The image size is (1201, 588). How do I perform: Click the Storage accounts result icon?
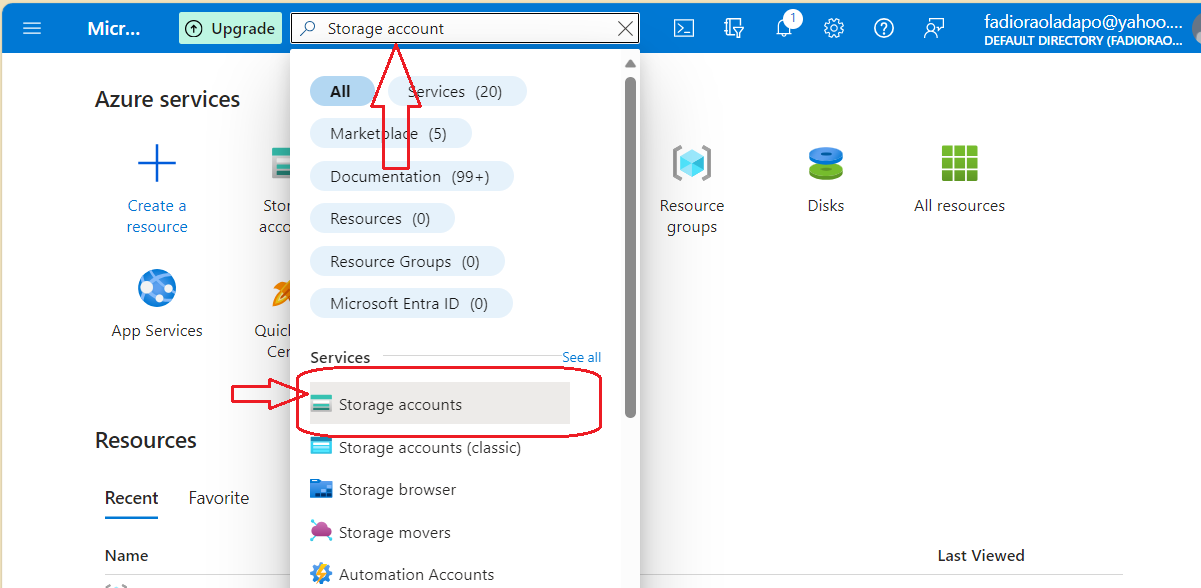pos(321,404)
